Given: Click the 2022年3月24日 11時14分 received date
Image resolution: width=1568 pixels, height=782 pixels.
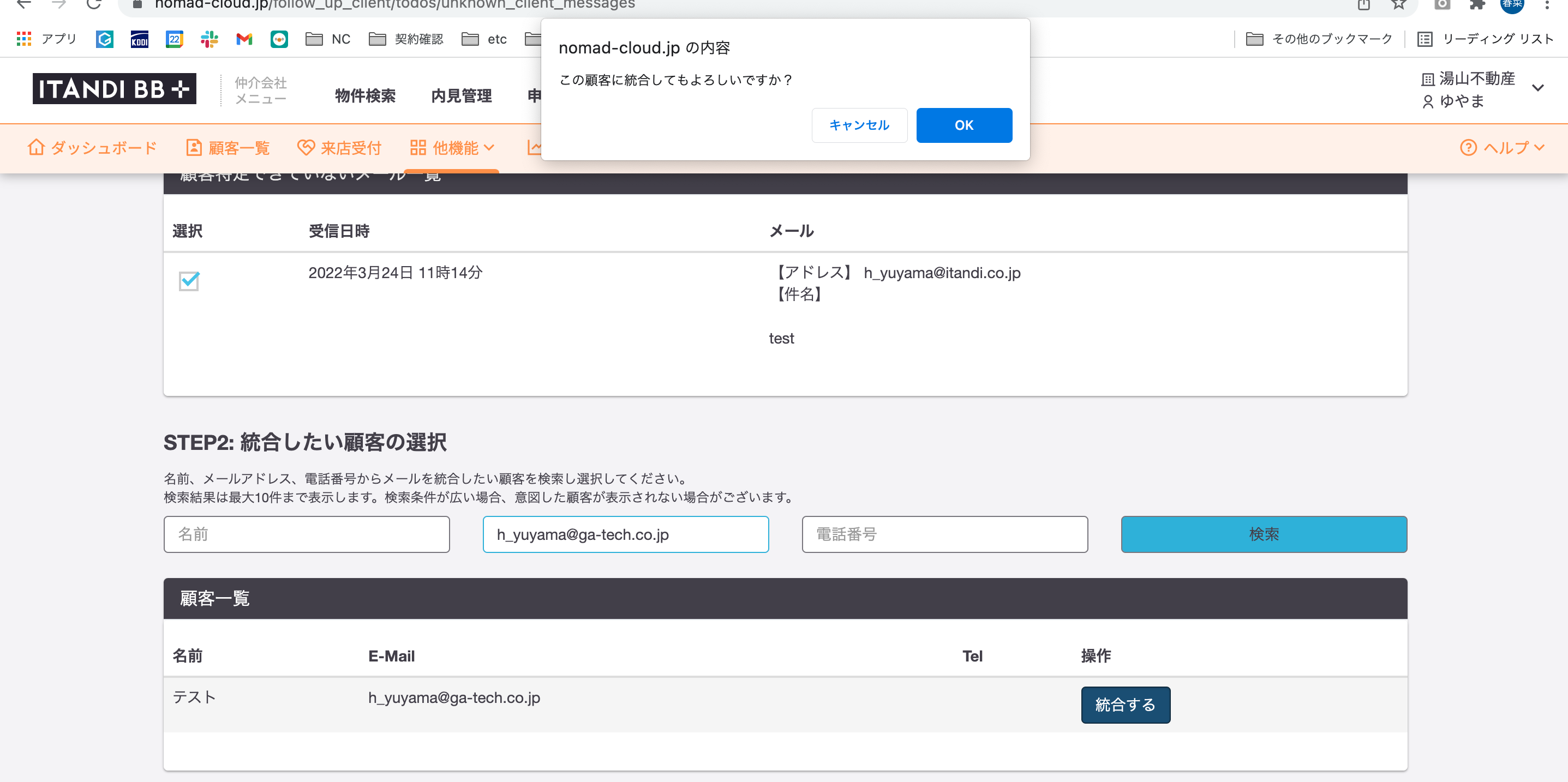Looking at the screenshot, I should click(x=395, y=273).
